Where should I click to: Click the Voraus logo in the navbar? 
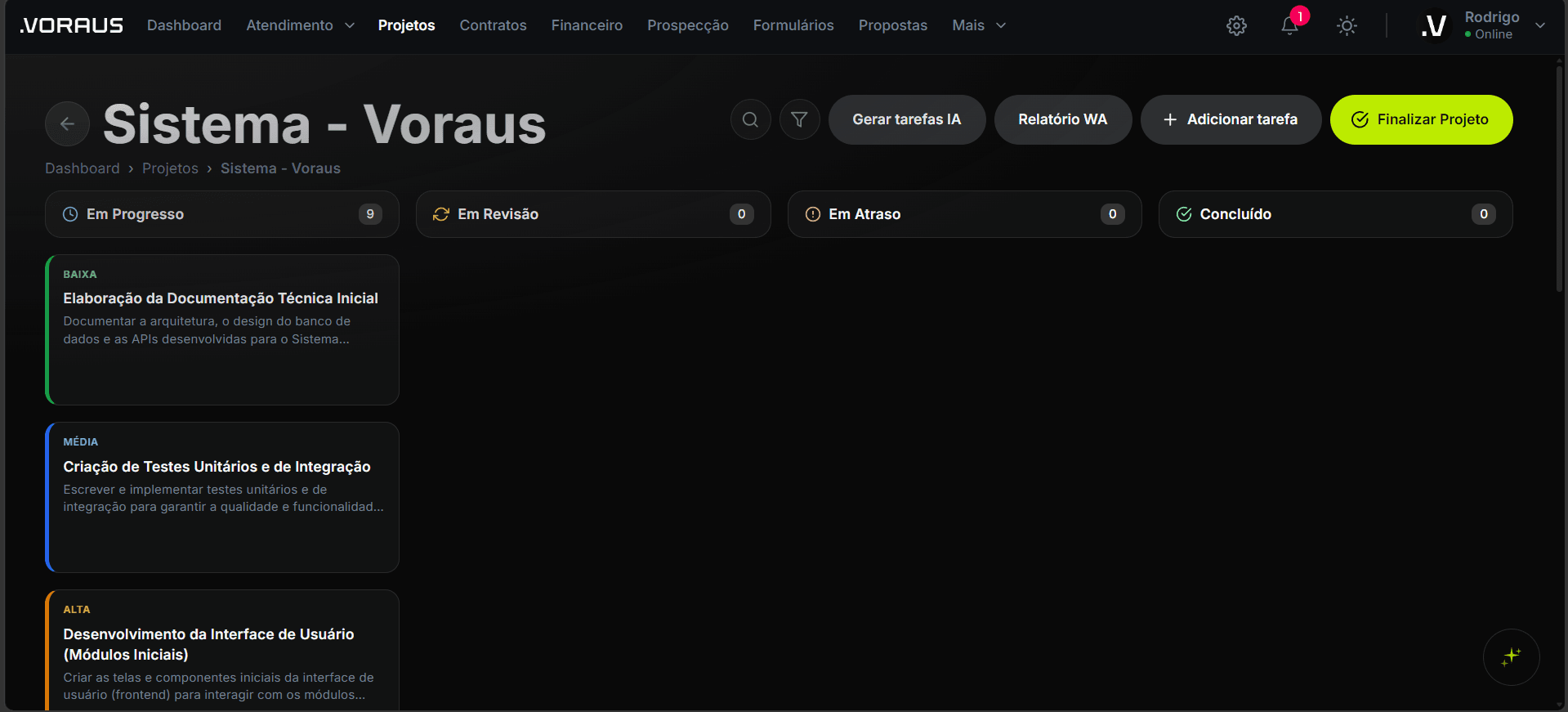tap(71, 25)
